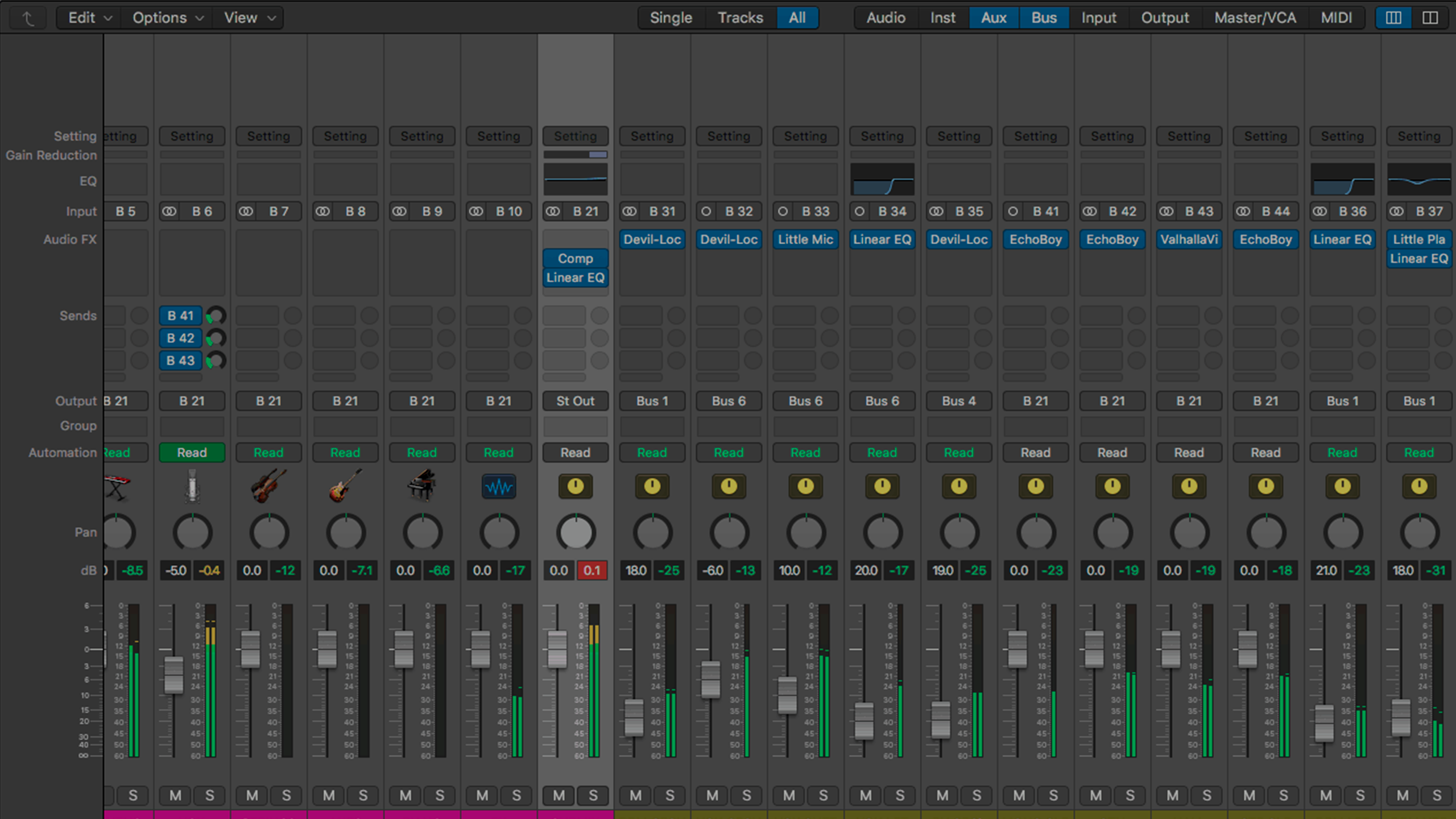Mute the B 6 channel strip

[175, 796]
